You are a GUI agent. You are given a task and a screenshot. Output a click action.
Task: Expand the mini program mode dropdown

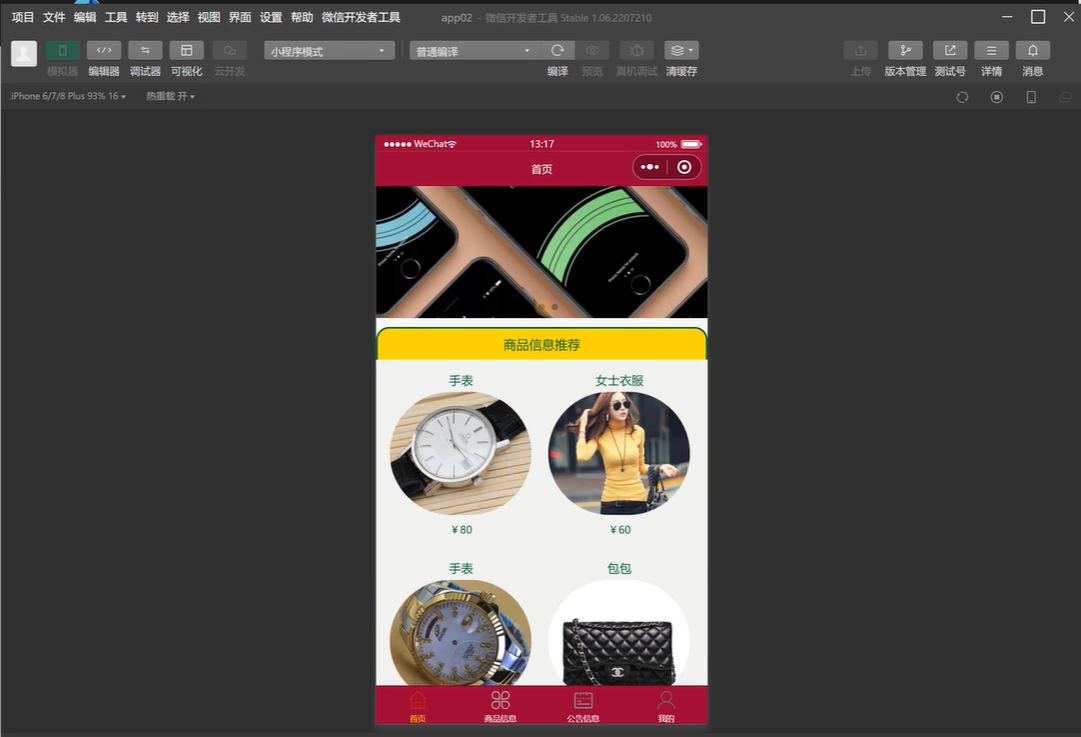pos(329,51)
